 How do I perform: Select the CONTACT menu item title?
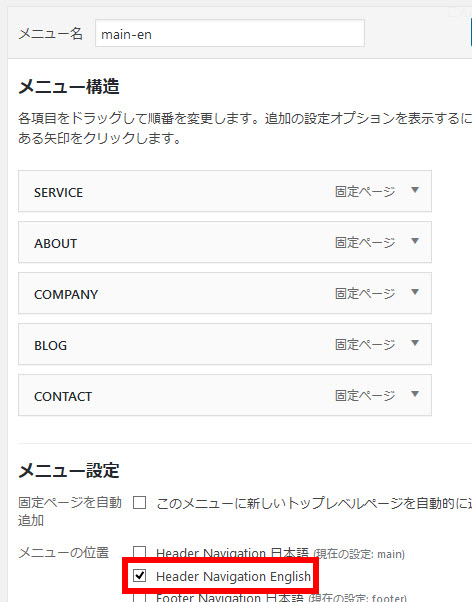click(63, 397)
